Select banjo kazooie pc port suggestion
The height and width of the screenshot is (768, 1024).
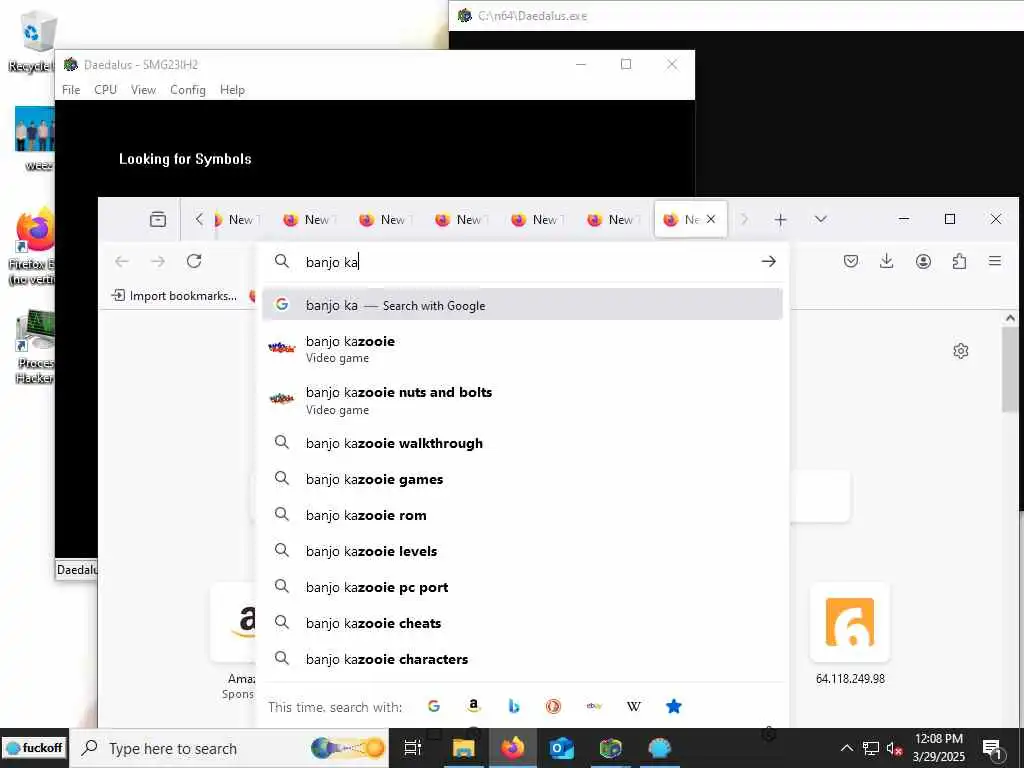522,587
